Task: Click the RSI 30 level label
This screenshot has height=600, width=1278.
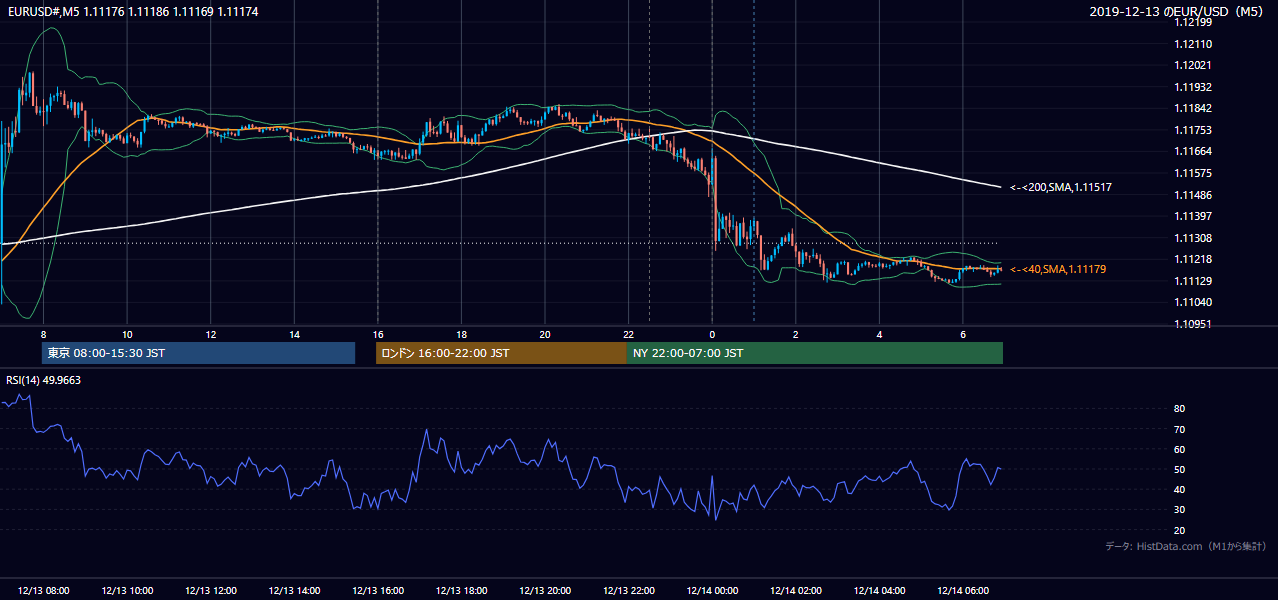Action: coord(1179,510)
